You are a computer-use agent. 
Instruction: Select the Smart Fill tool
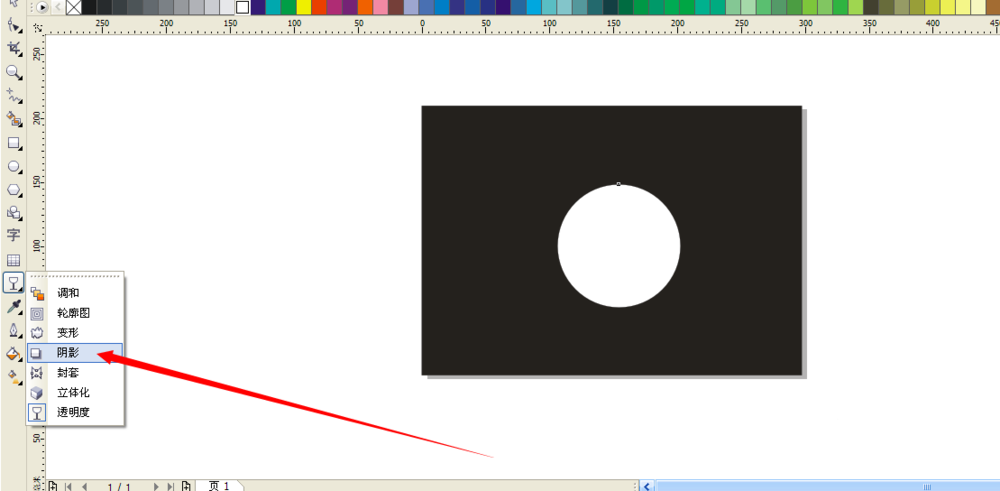pyautogui.click(x=13, y=119)
